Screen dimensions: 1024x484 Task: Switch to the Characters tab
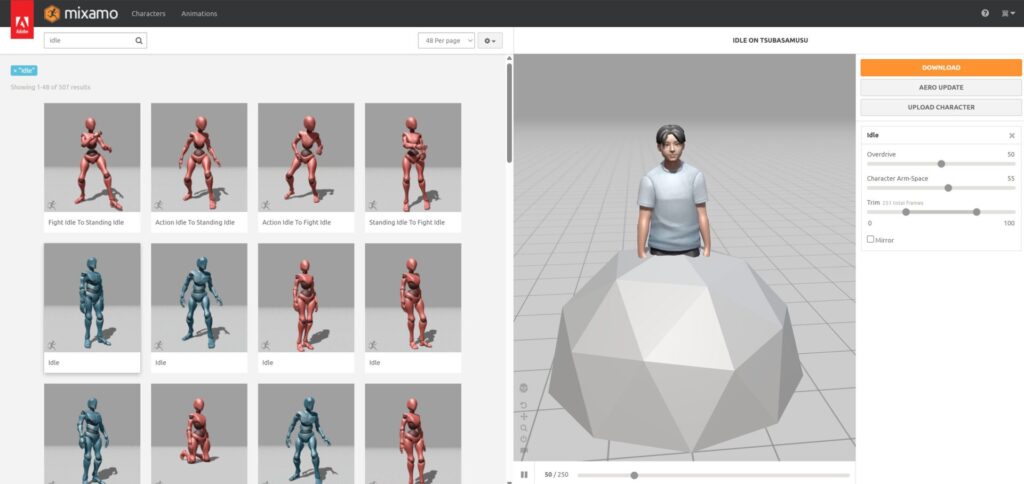148,14
